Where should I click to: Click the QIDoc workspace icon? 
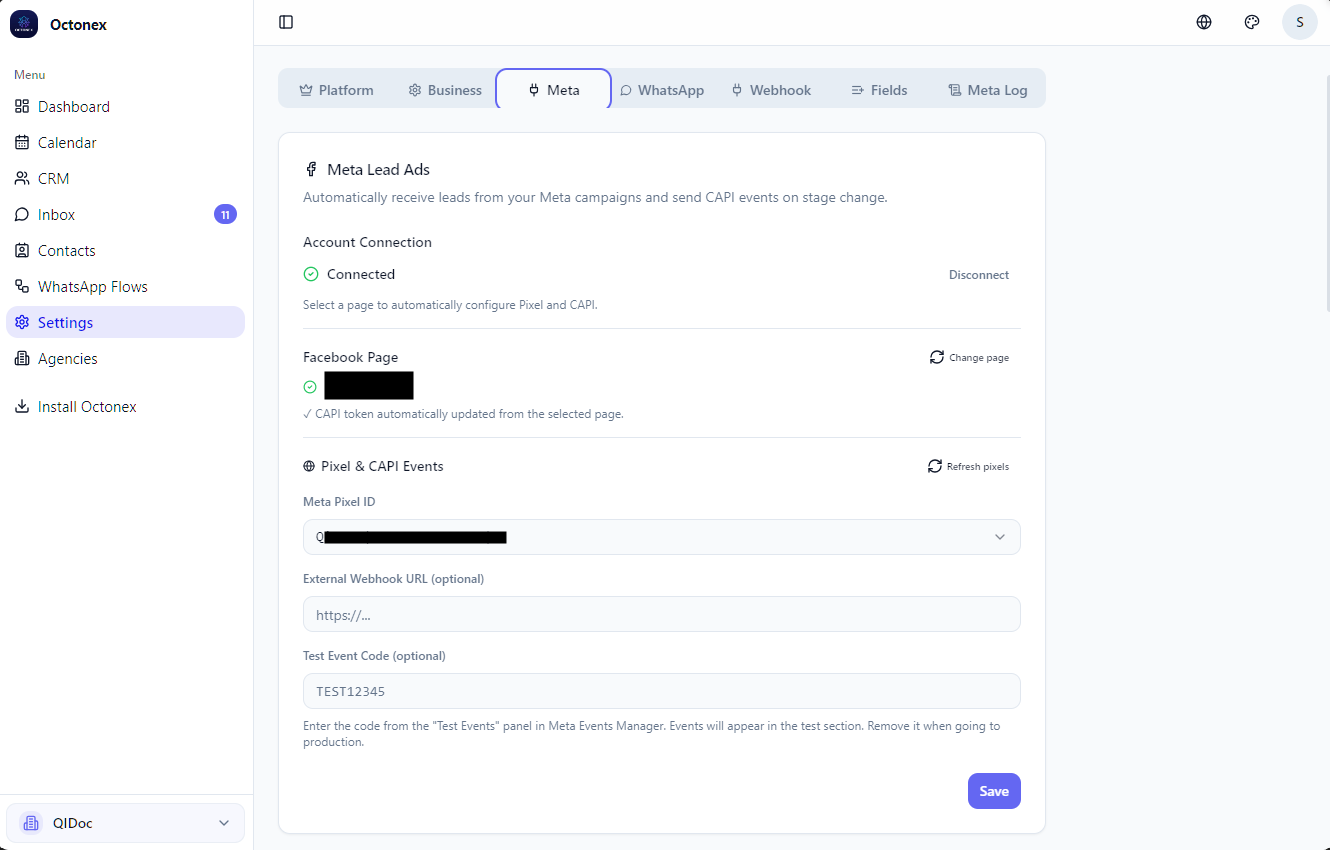(x=31, y=823)
